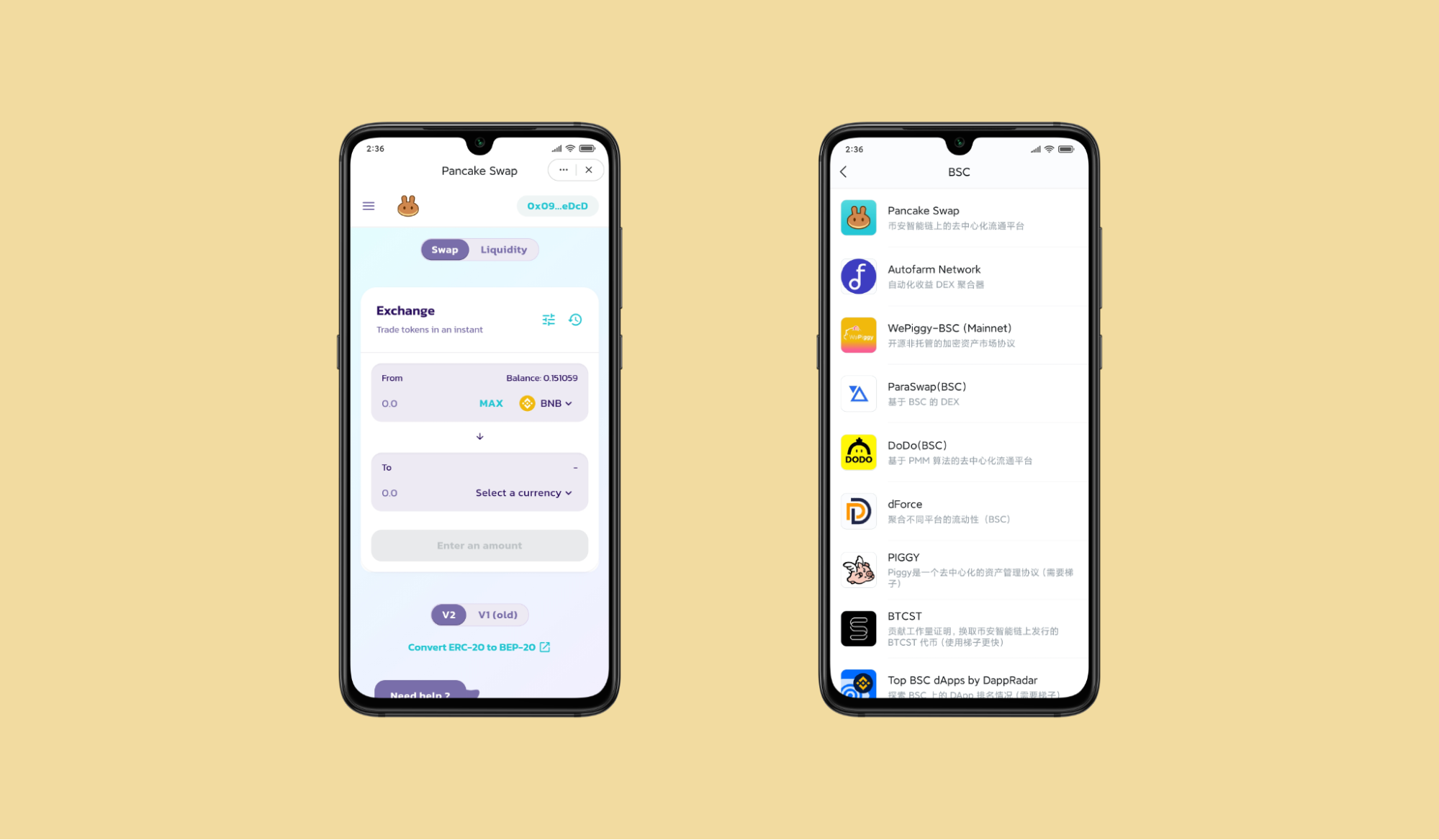
Task: Click the Autofarm Network icon
Action: click(x=858, y=276)
